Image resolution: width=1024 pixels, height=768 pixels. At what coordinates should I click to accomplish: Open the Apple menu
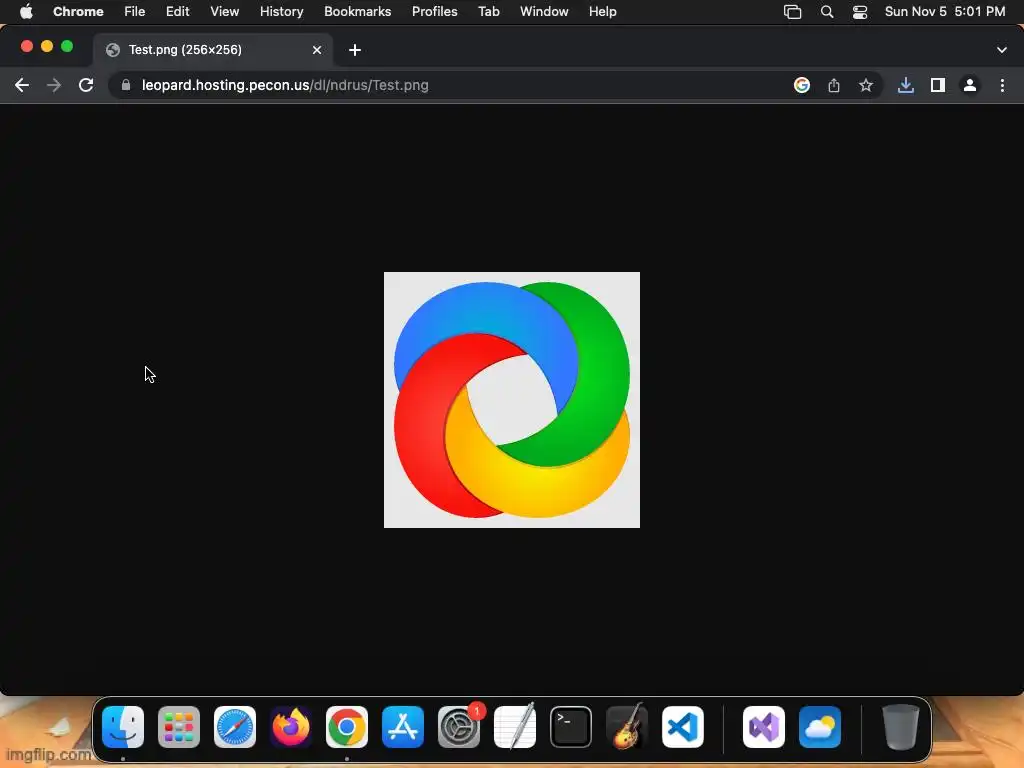(x=26, y=12)
